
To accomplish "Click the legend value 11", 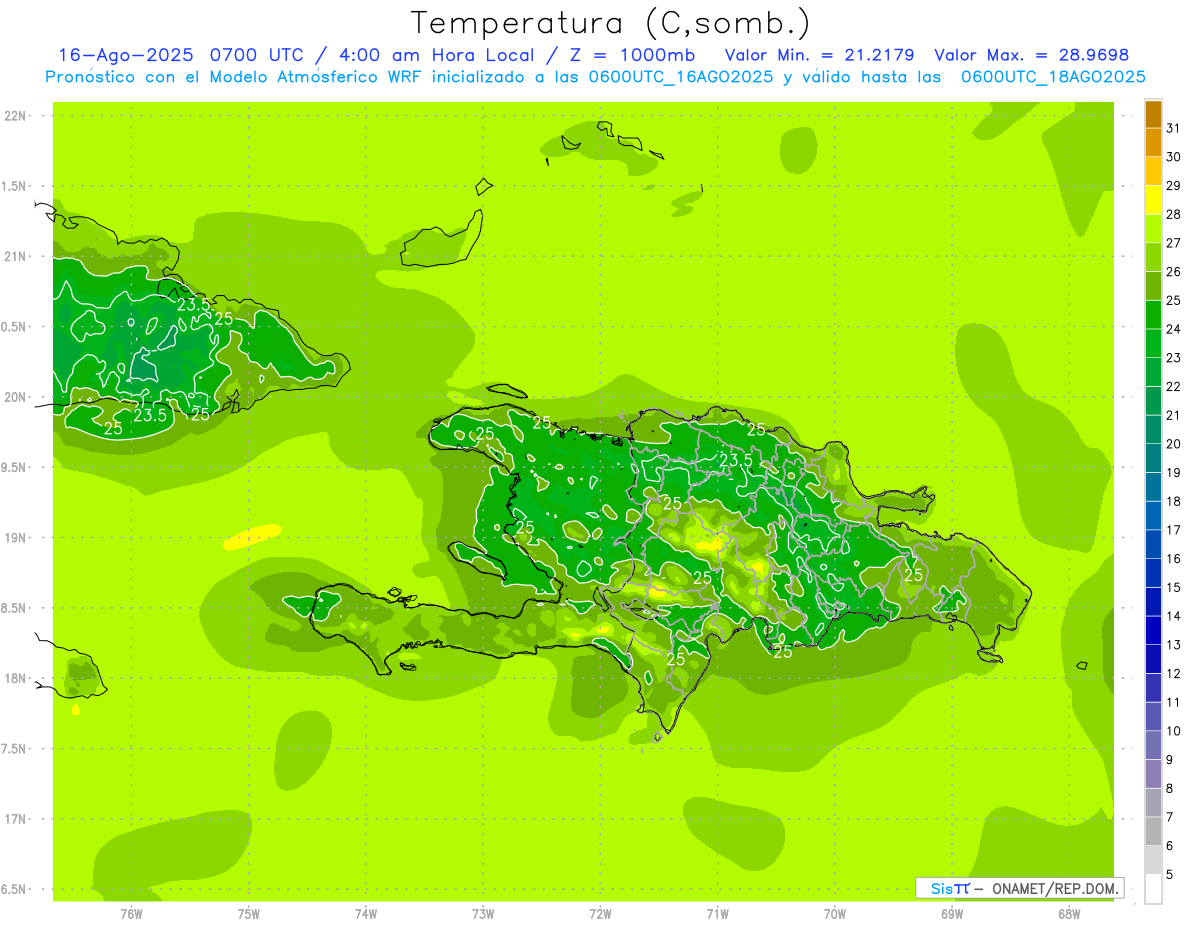I will [x=1173, y=702].
